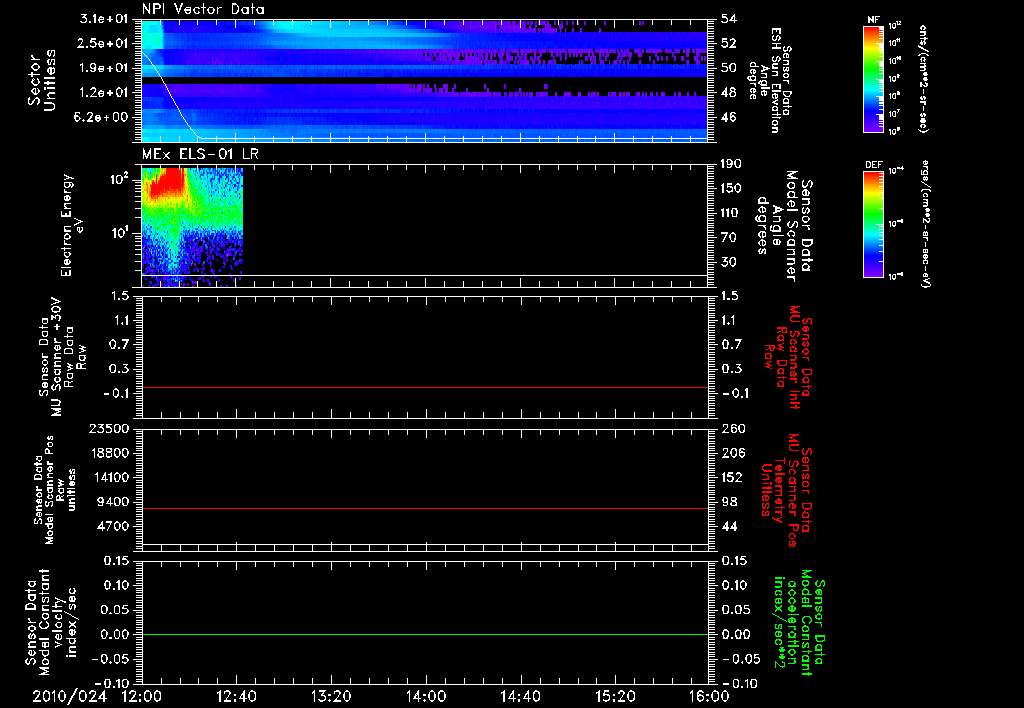Select the 'MEx ELS-01 LR' panel title
The height and width of the screenshot is (708, 1024).
tap(200, 155)
